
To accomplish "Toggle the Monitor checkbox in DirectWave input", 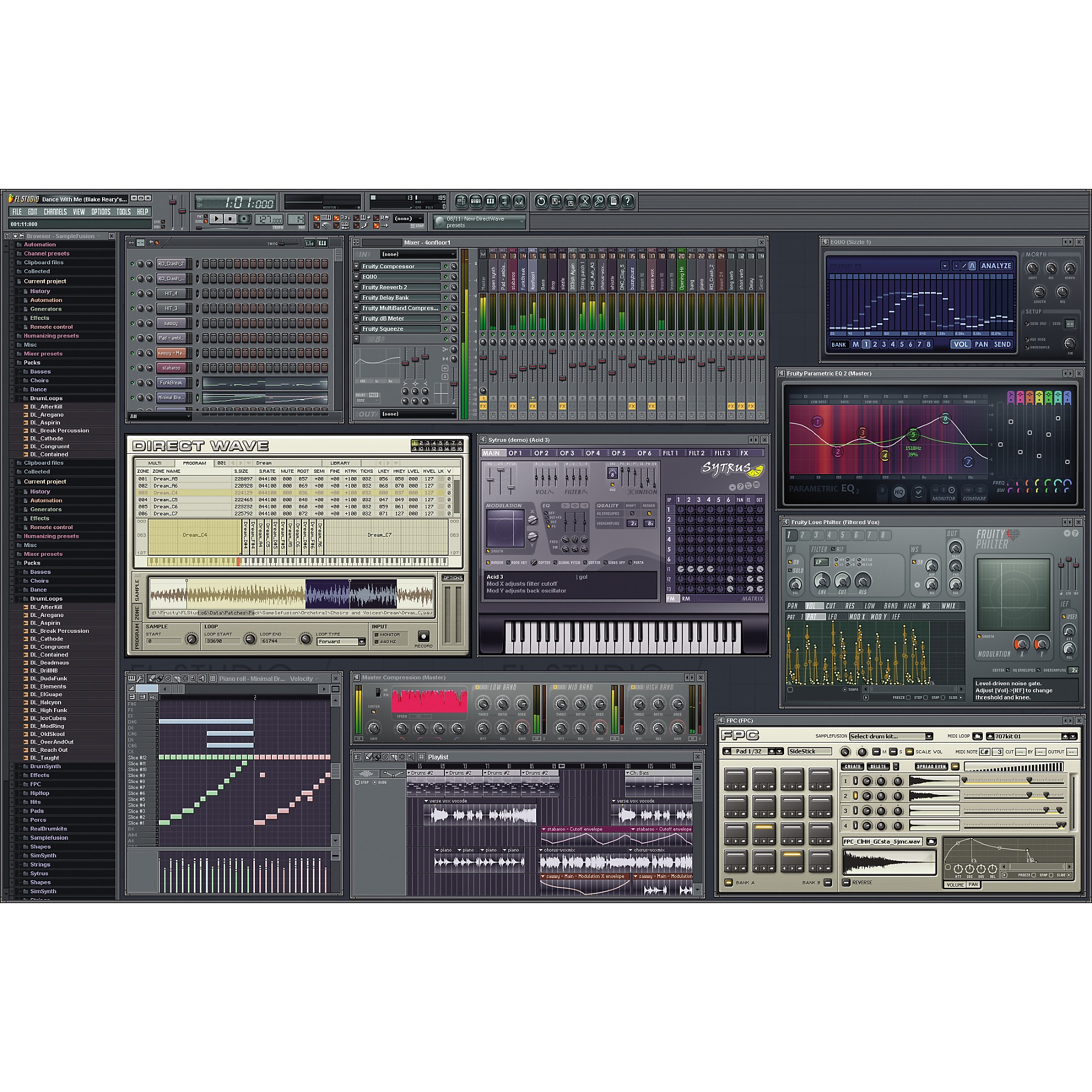I will pos(377,635).
